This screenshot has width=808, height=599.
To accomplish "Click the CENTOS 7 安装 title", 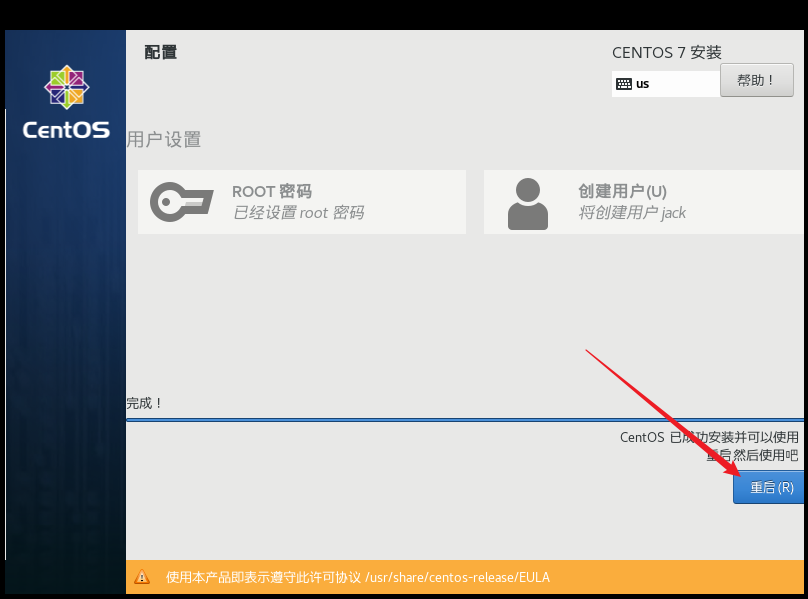I will pos(667,53).
